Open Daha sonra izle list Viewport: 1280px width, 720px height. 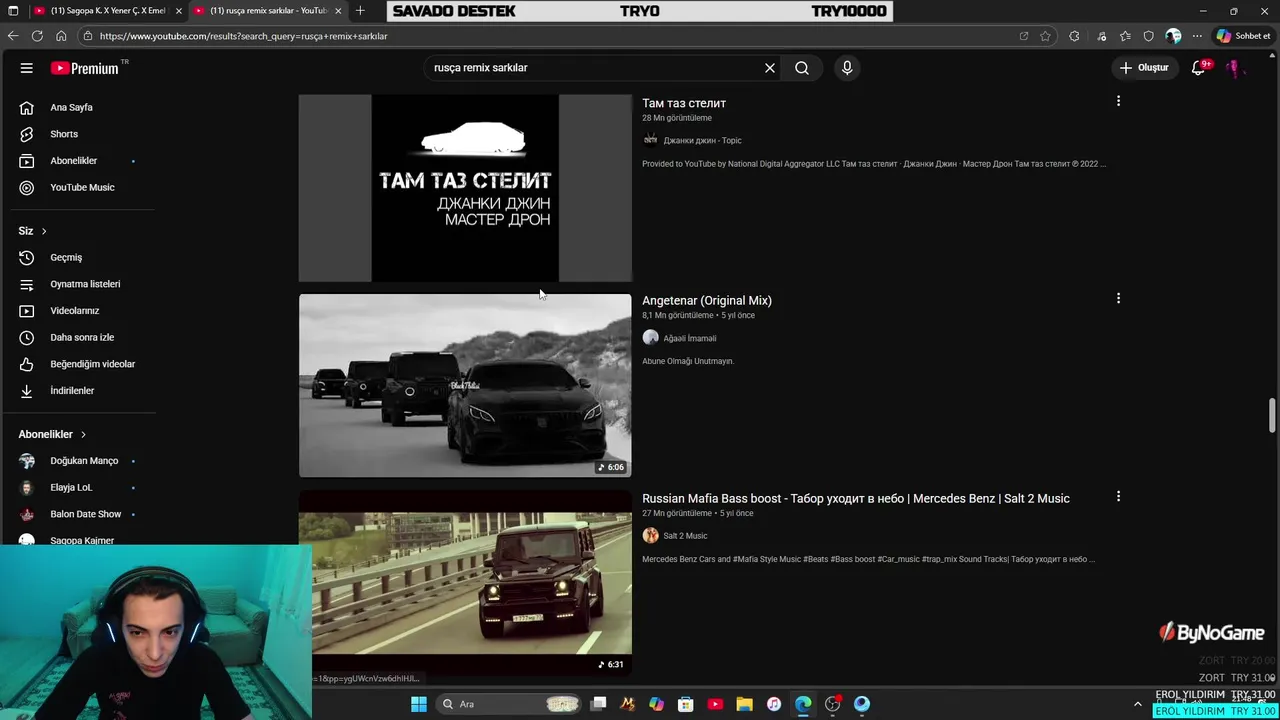[x=84, y=337]
